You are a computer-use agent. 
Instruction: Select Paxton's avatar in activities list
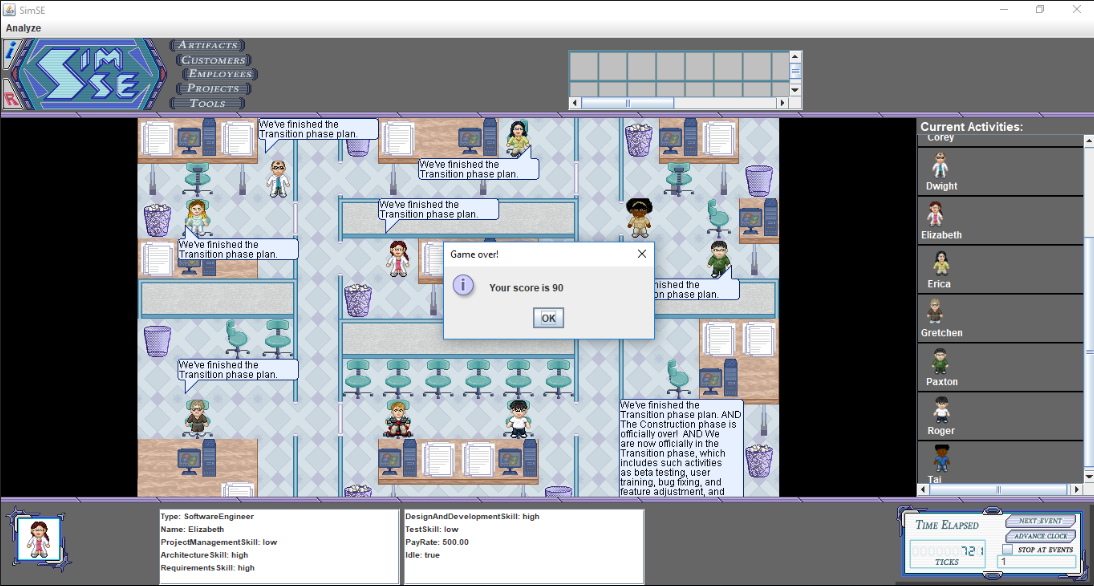[940, 361]
